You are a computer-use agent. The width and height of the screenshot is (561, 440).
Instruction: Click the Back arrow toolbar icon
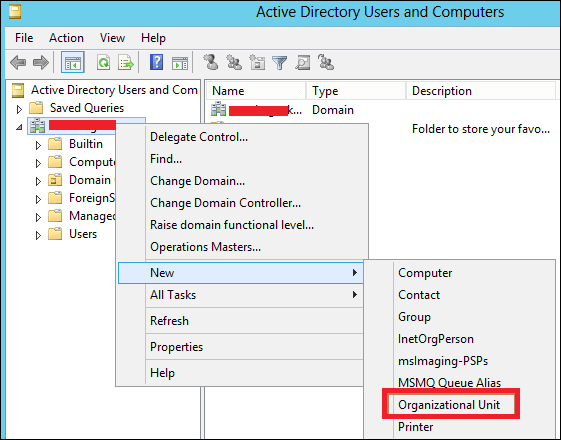point(18,63)
